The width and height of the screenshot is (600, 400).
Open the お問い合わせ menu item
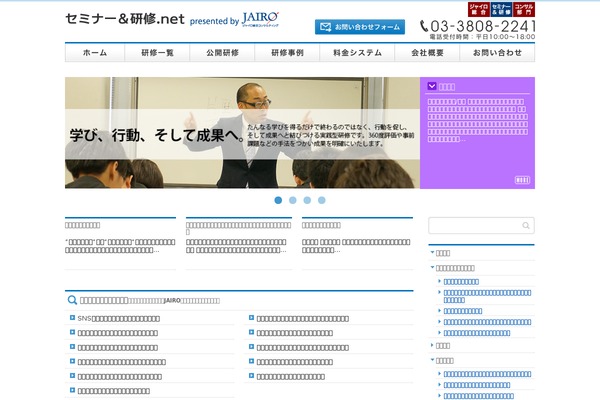coord(497,53)
